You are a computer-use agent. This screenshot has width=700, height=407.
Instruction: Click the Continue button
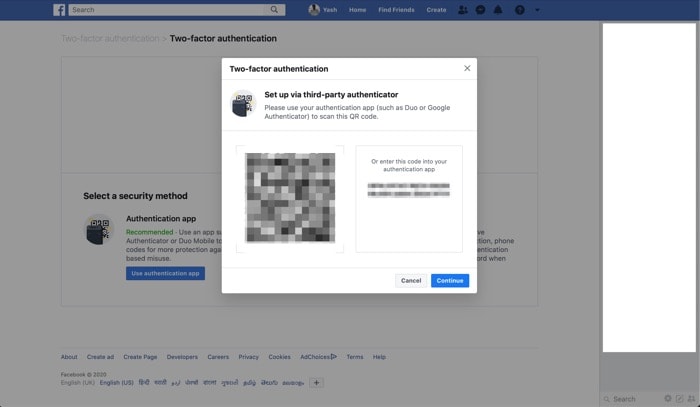click(x=450, y=281)
